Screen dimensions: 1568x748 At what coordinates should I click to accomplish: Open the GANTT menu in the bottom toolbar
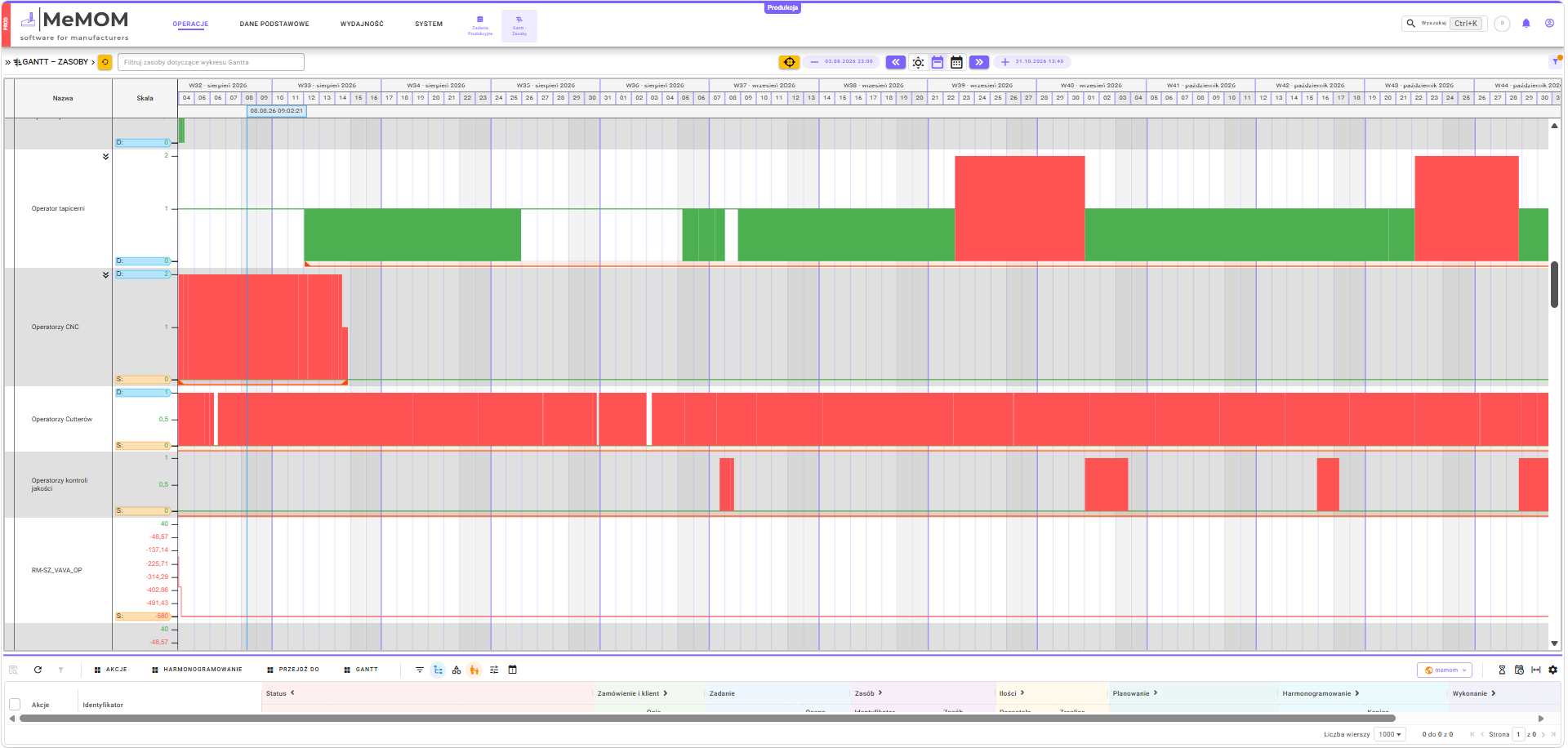click(x=361, y=670)
